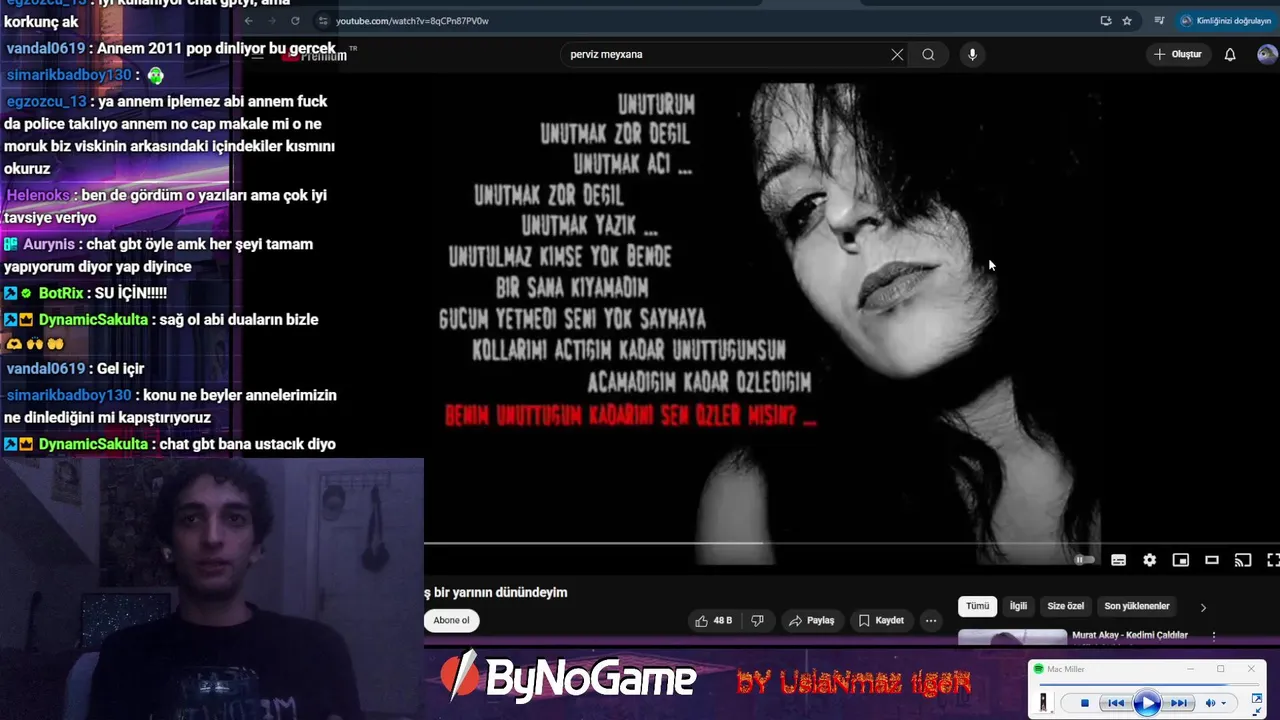Switch to theater mode
The image size is (1280, 720).
tap(1212, 560)
